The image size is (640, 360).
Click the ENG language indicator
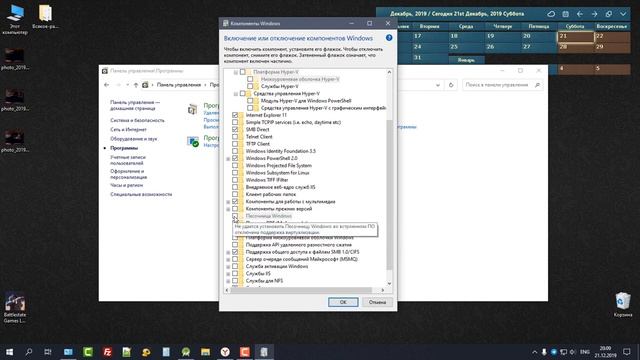click(x=585, y=352)
